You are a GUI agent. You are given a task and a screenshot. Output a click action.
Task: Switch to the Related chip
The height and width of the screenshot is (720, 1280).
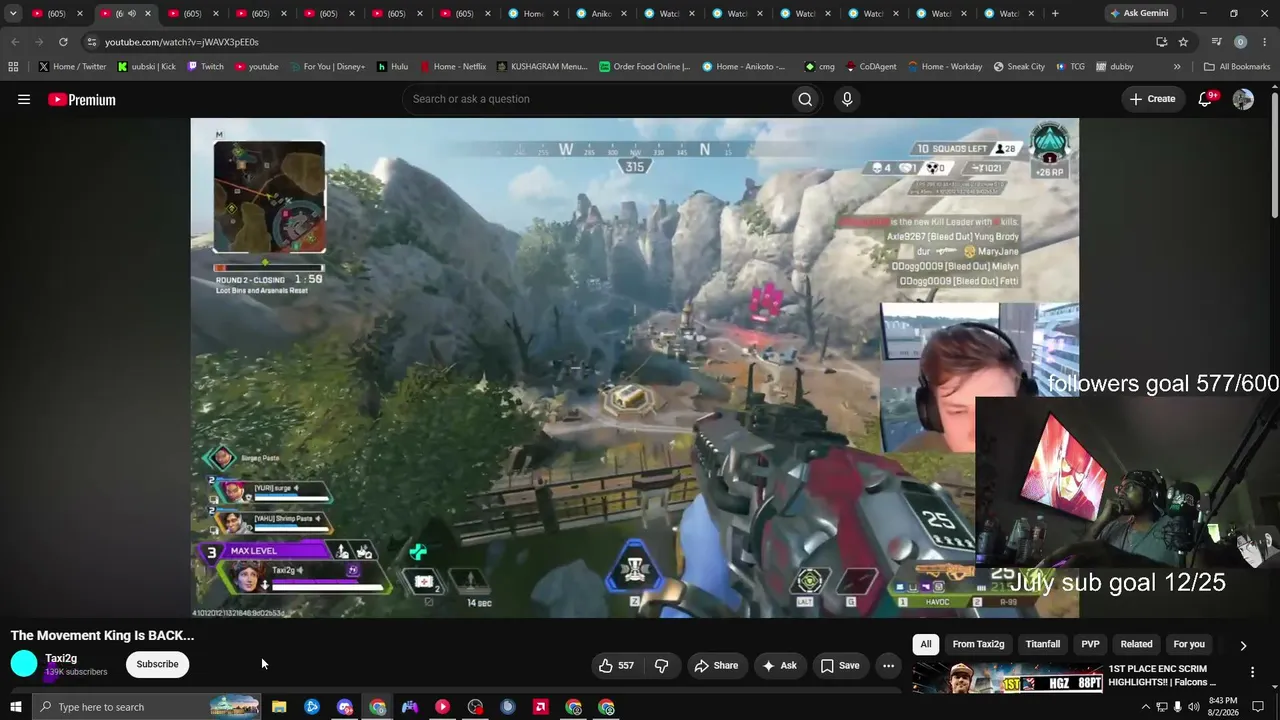click(1136, 645)
